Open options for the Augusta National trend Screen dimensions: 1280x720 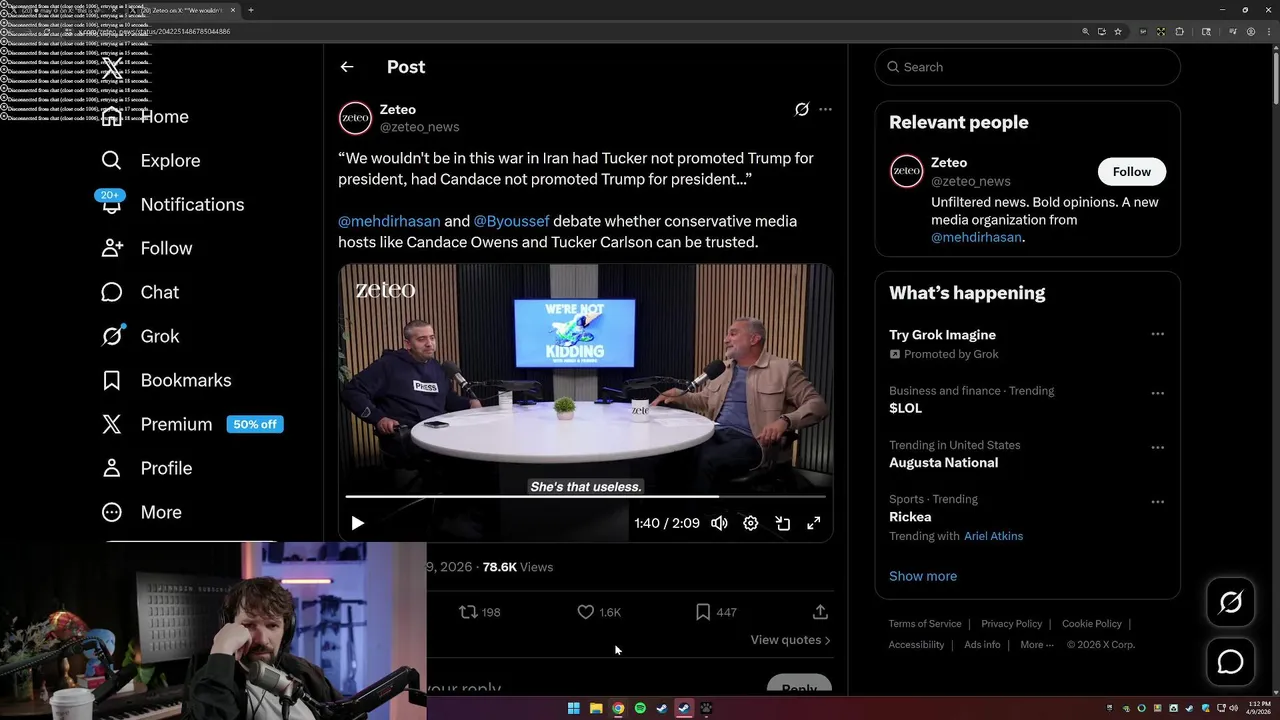pos(1157,447)
